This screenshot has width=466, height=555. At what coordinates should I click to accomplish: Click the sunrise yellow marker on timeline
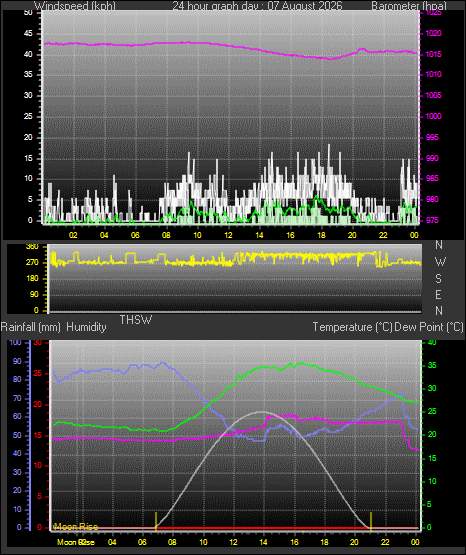click(156, 521)
